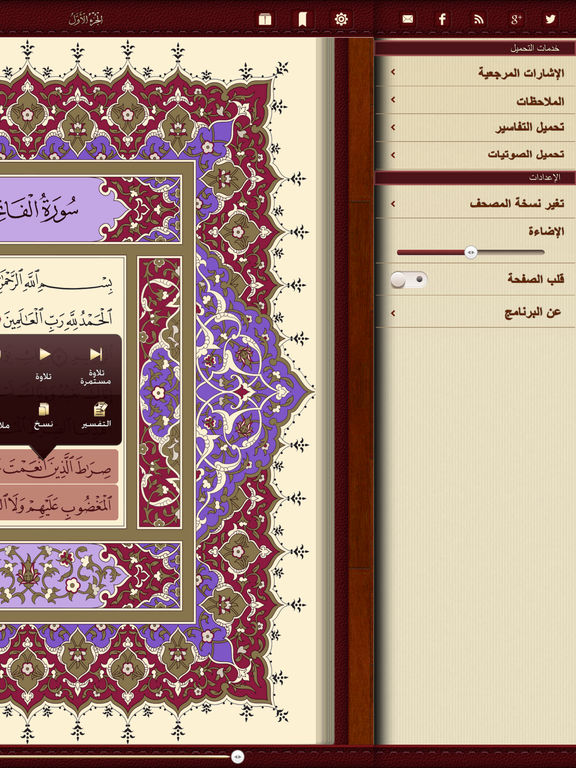Open the book index icon

pos(264,19)
